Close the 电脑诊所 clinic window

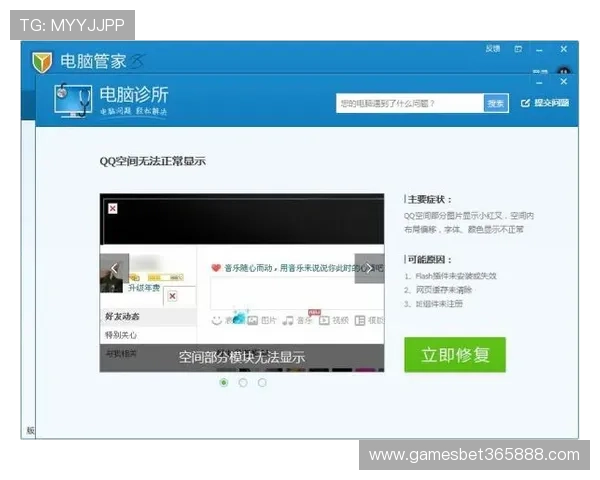click(x=564, y=82)
